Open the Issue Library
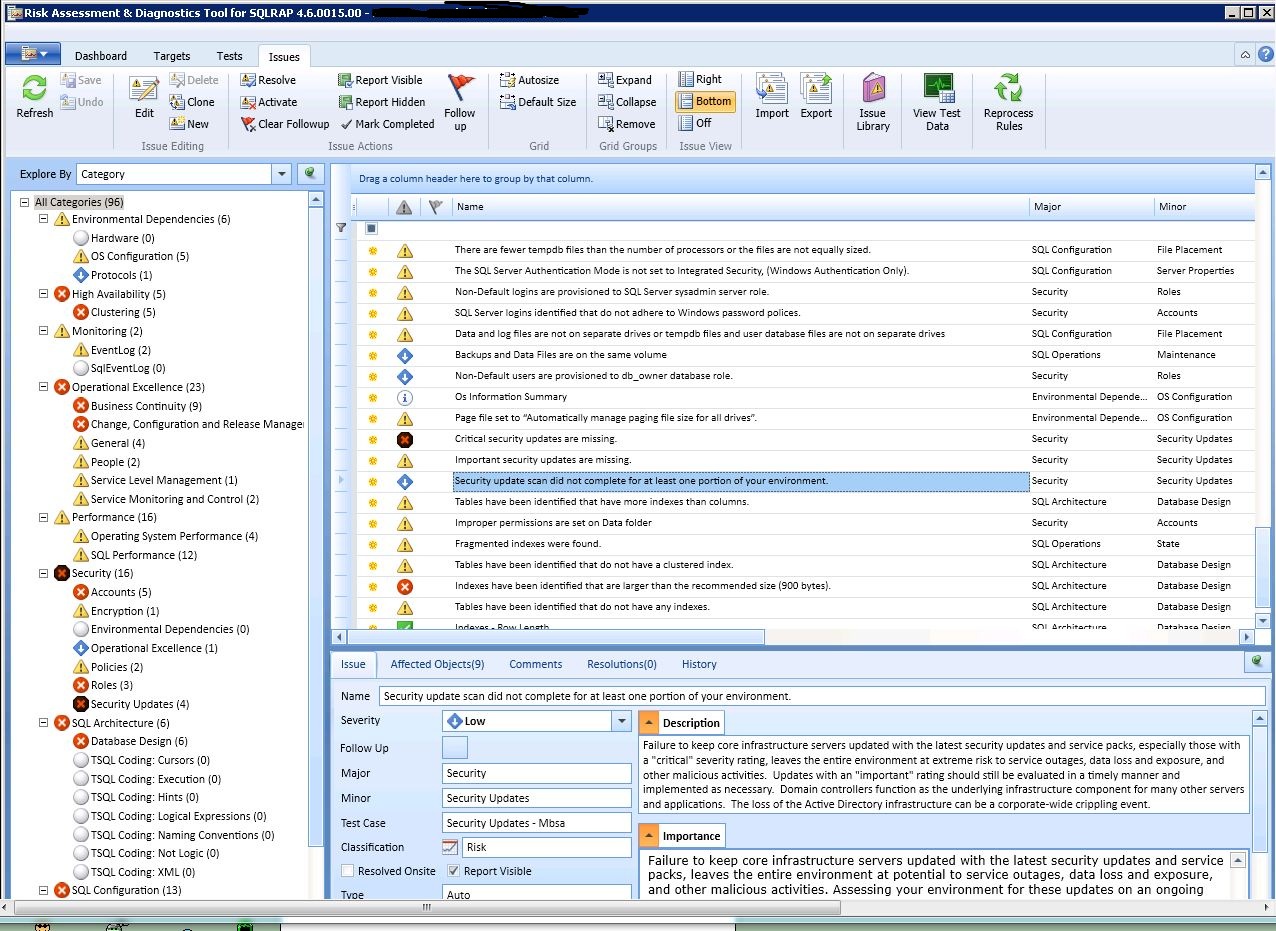 [873, 89]
